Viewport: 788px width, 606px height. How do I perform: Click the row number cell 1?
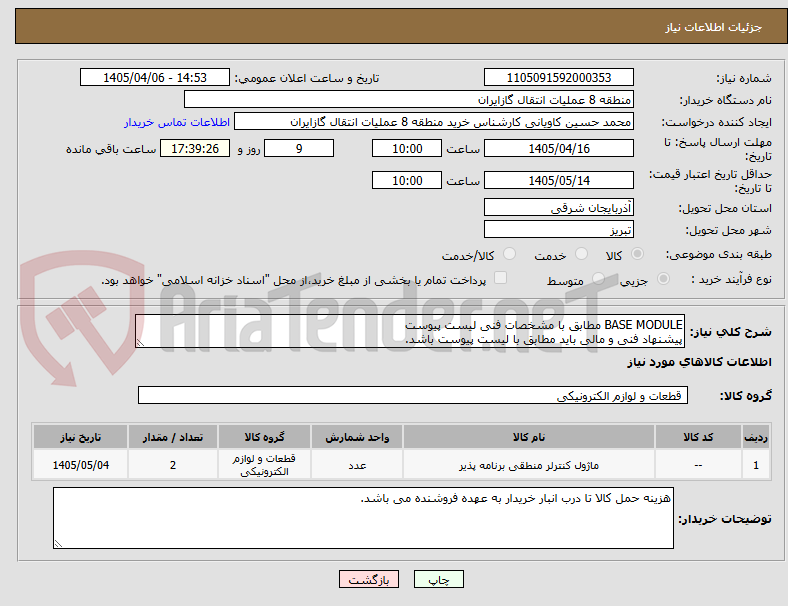(755, 465)
